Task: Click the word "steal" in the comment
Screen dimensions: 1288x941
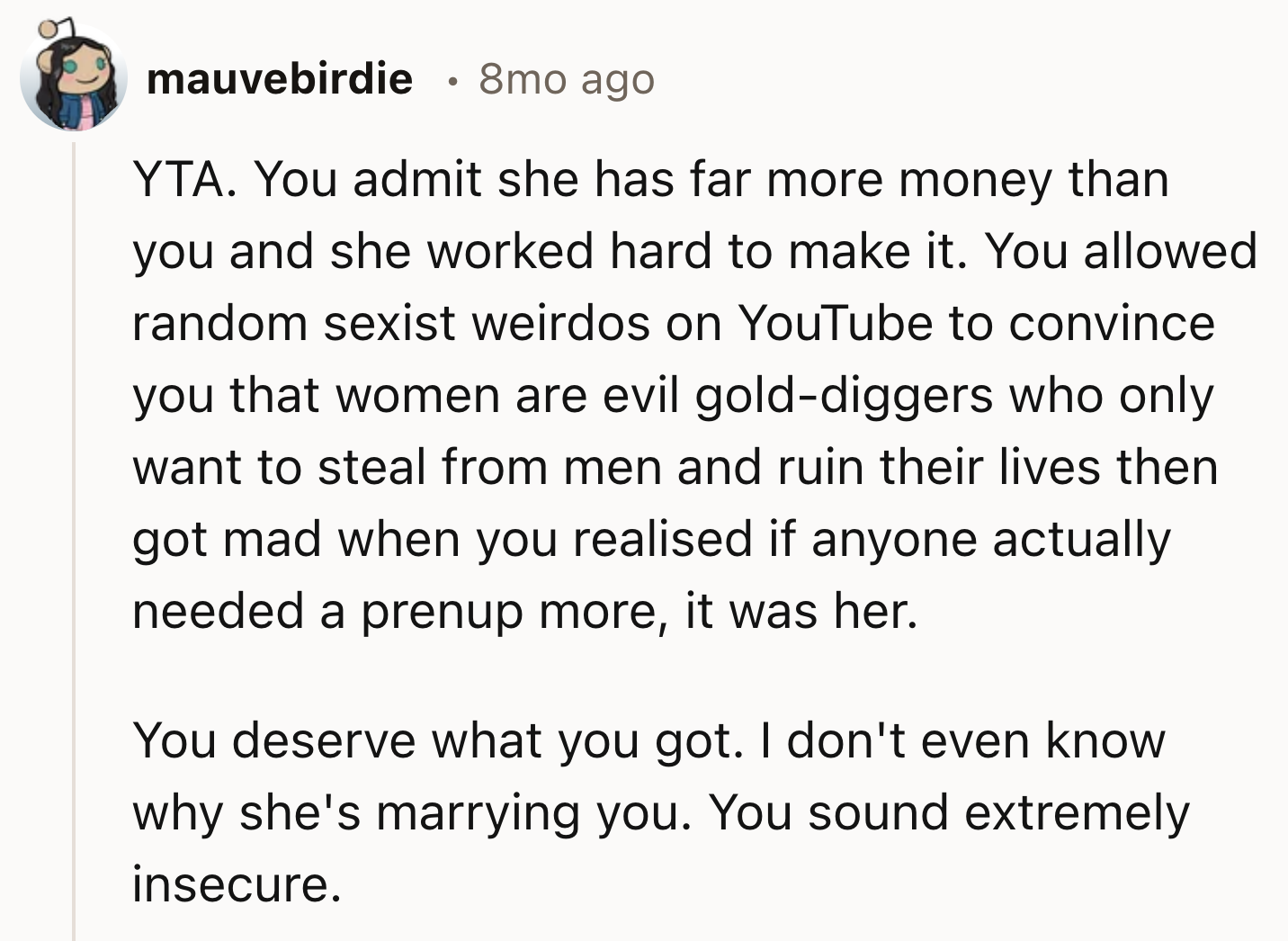Action: [x=371, y=468]
